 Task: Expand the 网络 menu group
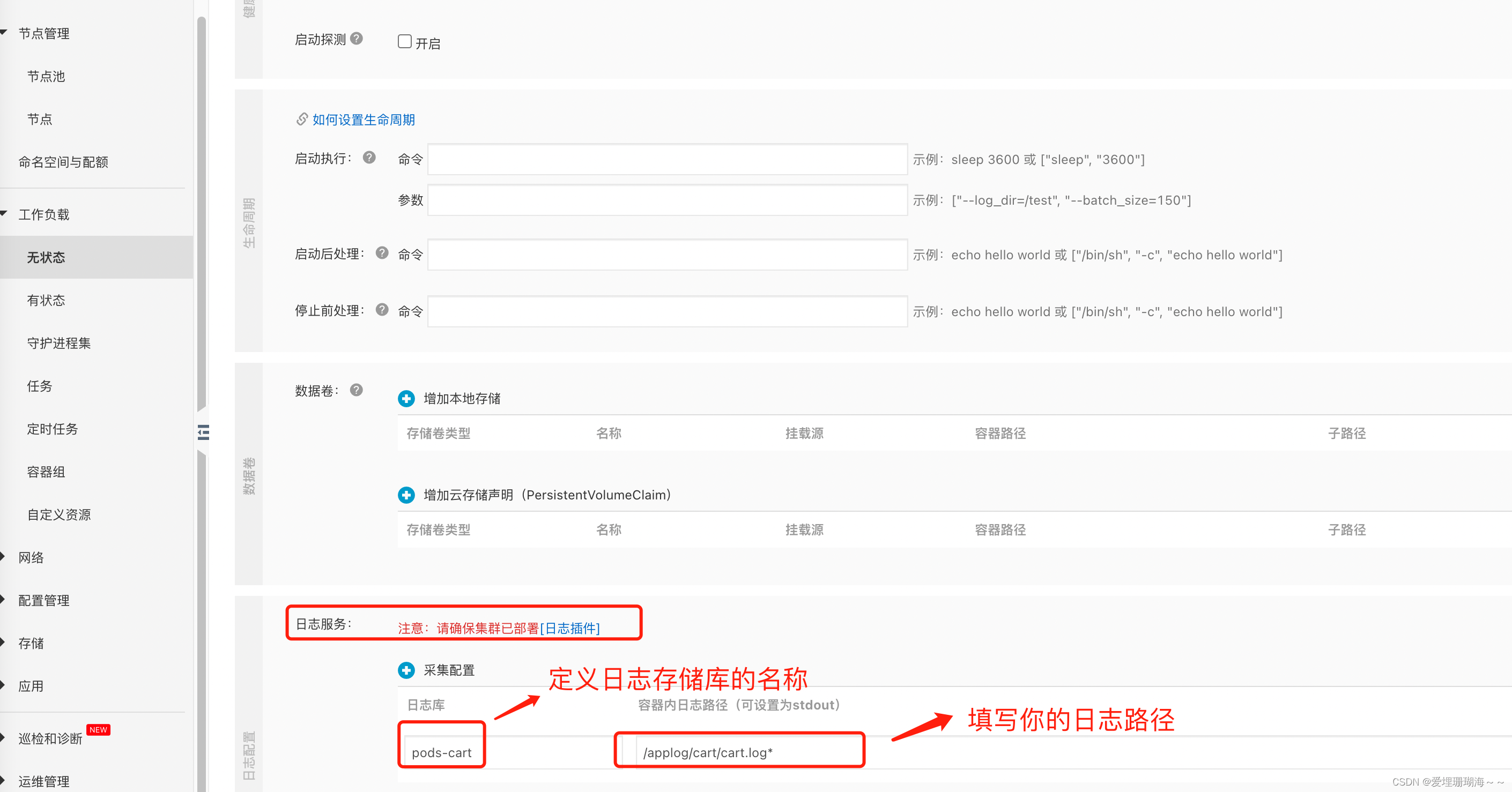point(3,557)
